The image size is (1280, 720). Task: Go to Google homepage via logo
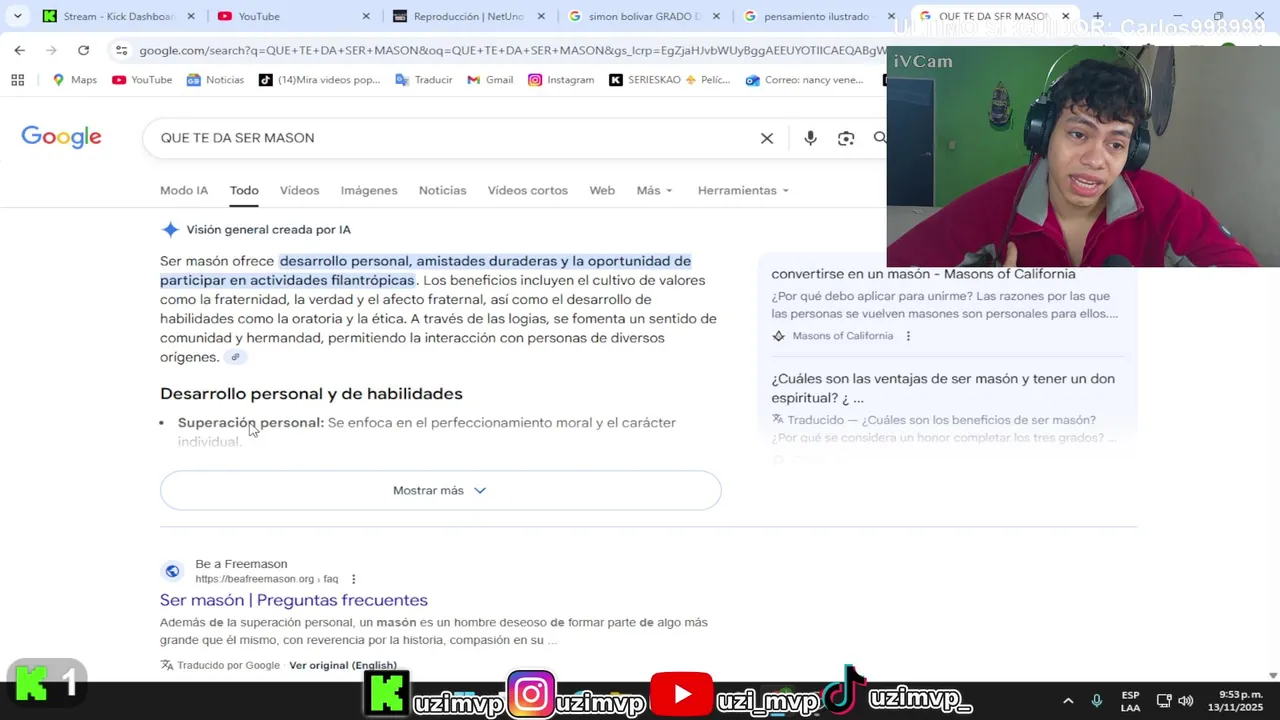coord(61,138)
